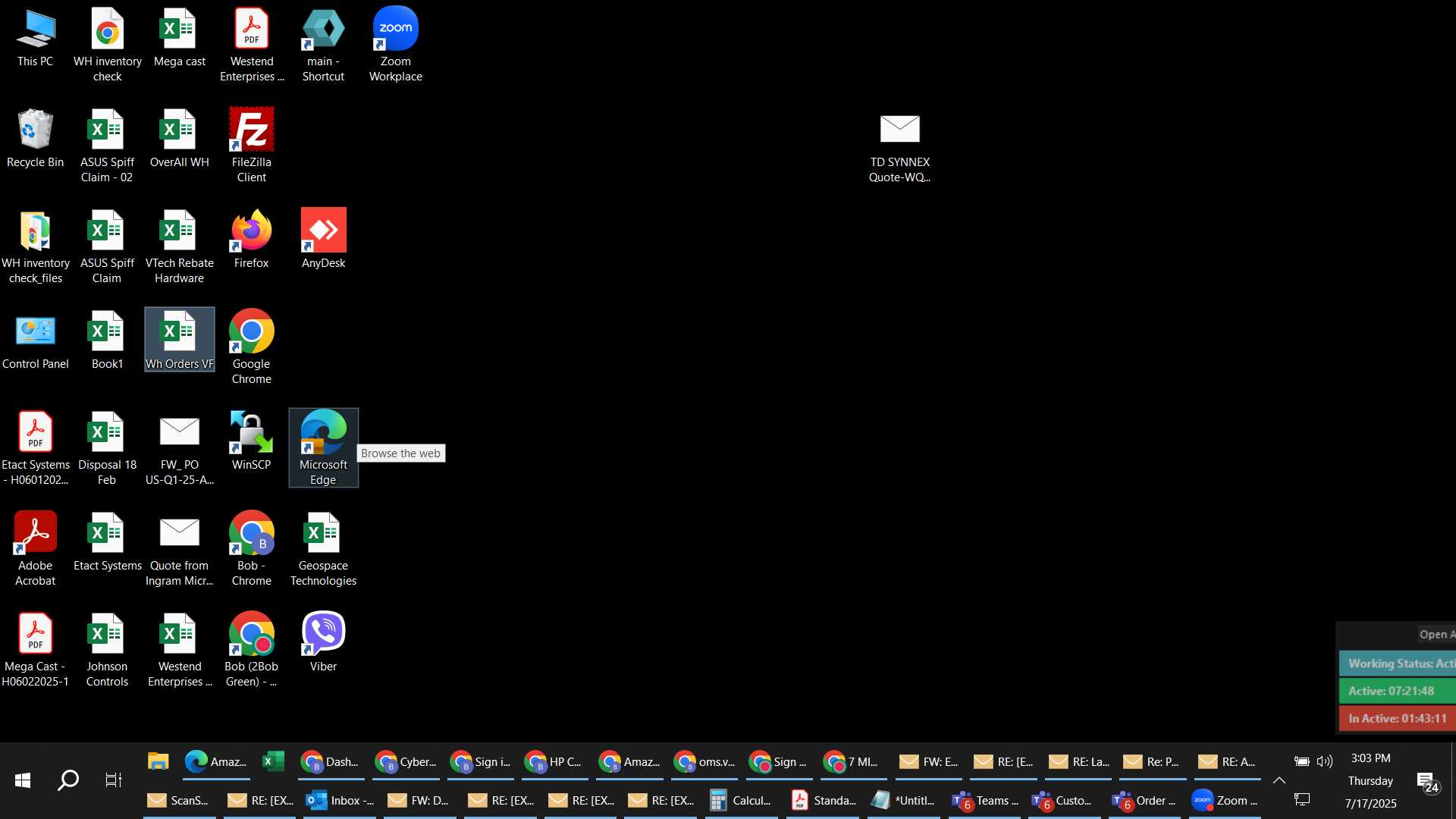The image size is (1456, 819).
Task: Open Task View
Action: click(x=114, y=780)
